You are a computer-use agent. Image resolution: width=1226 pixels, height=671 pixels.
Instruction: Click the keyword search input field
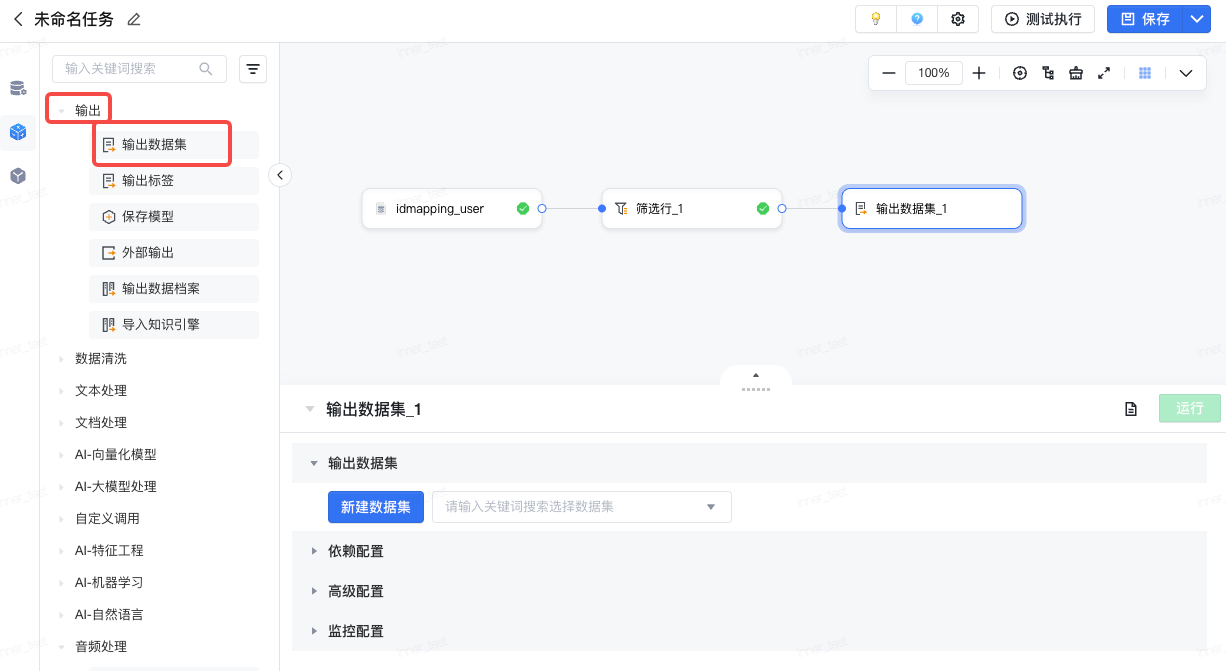click(130, 69)
